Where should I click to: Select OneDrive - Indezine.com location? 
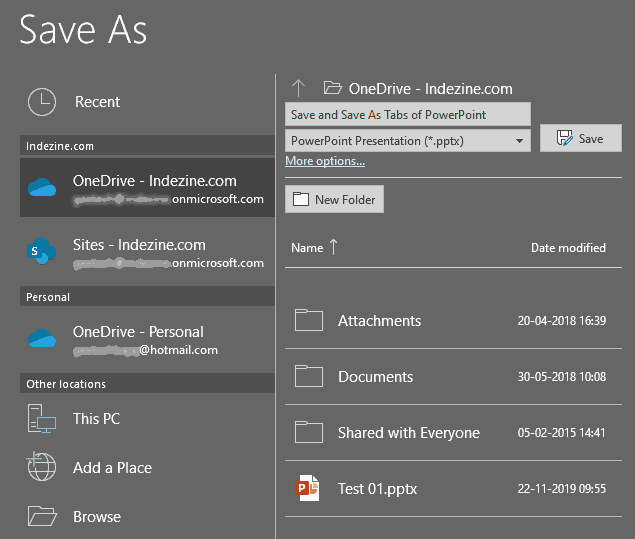pyautogui.click(x=147, y=187)
